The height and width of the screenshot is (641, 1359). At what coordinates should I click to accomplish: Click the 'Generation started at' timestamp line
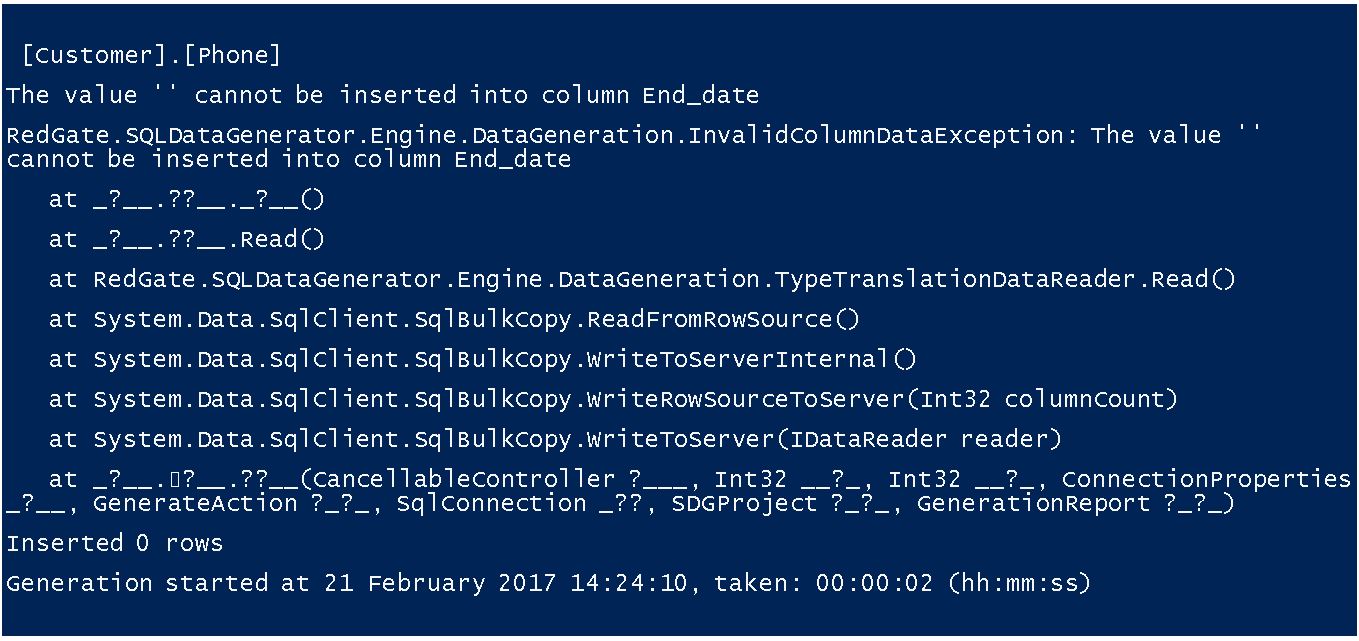click(548, 583)
